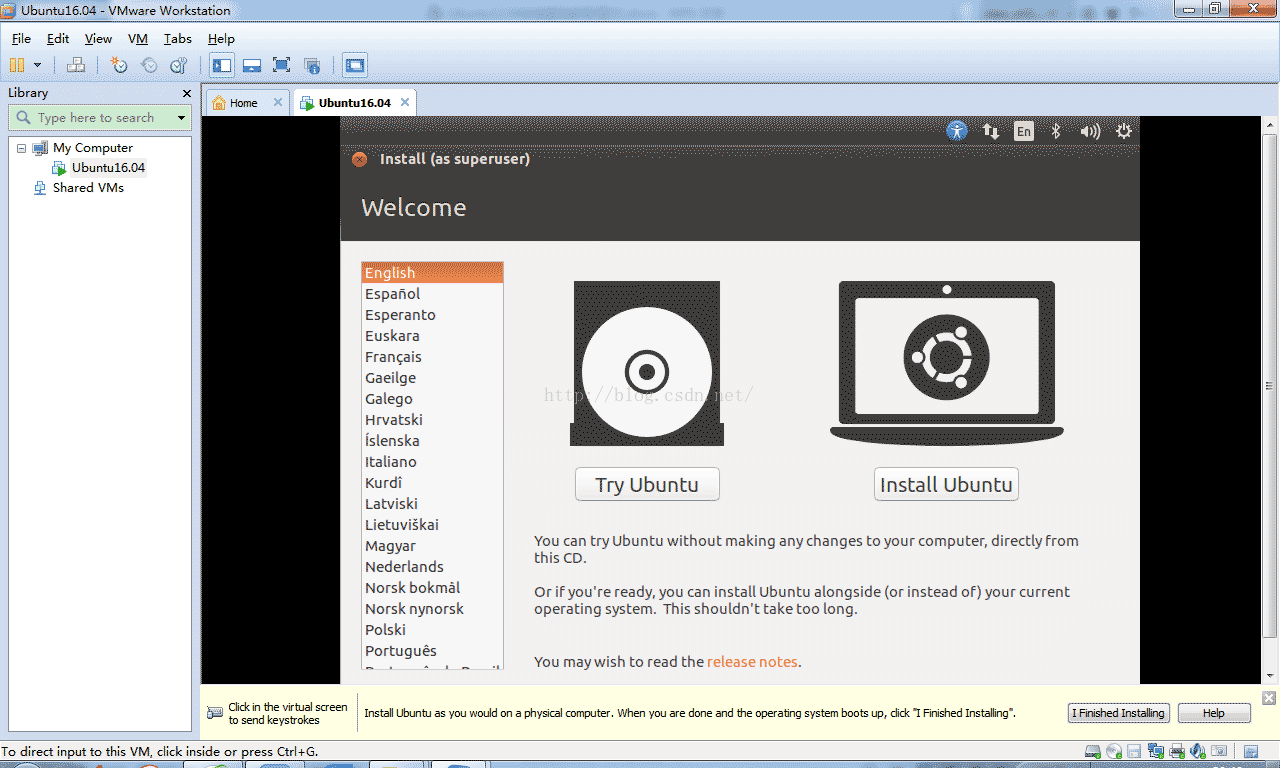Toggle the Library sidebar visibility

(x=221, y=65)
